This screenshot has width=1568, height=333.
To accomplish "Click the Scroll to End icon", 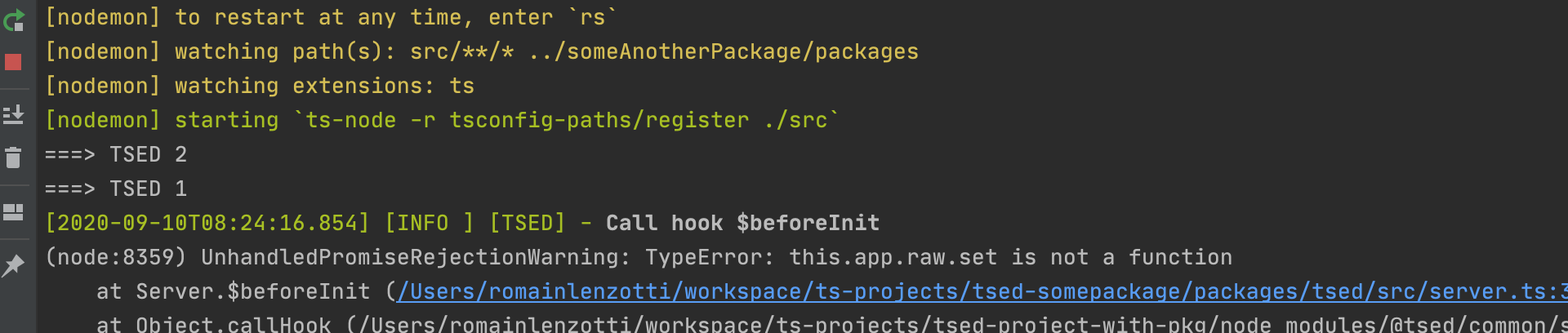I will pyautogui.click(x=13, y=114).
